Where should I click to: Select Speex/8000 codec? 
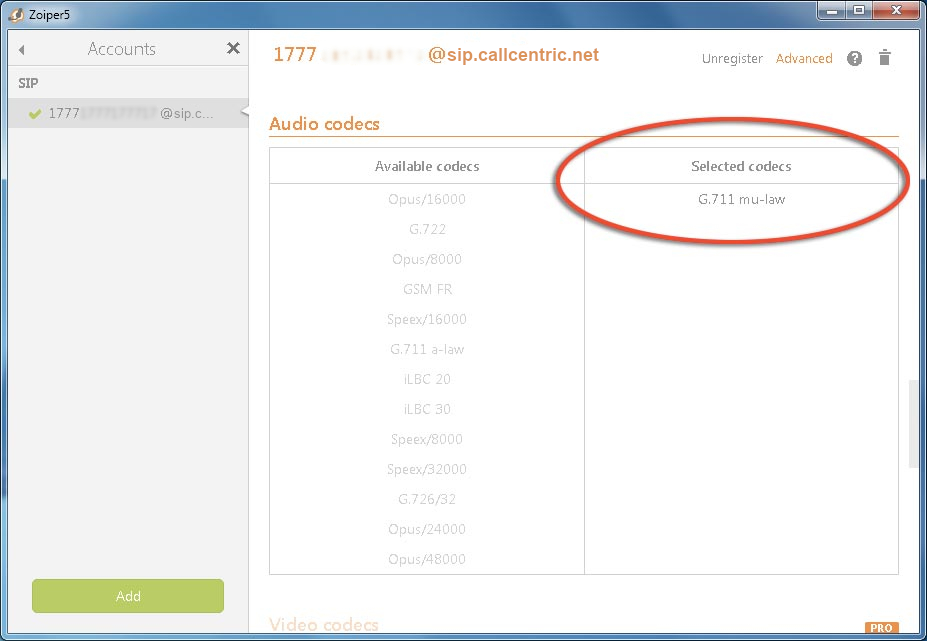[427, 439]
